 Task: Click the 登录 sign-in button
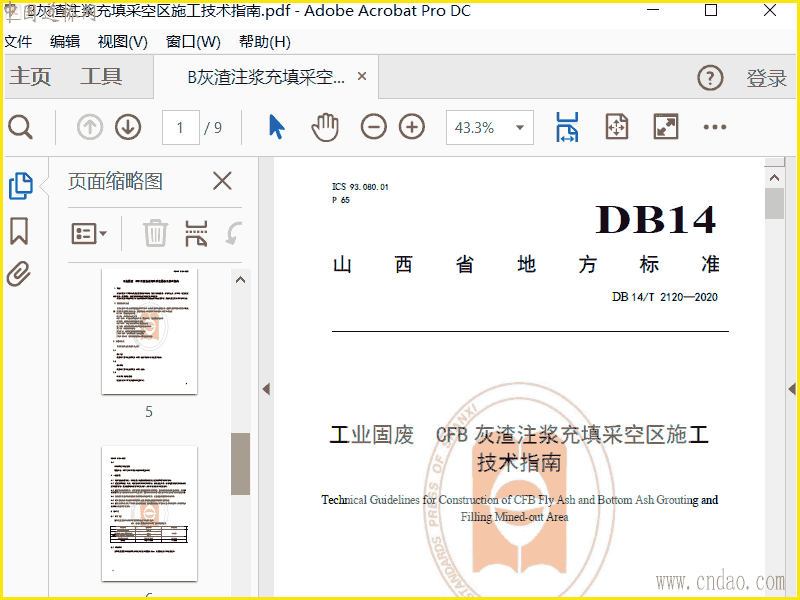[766, 78]
